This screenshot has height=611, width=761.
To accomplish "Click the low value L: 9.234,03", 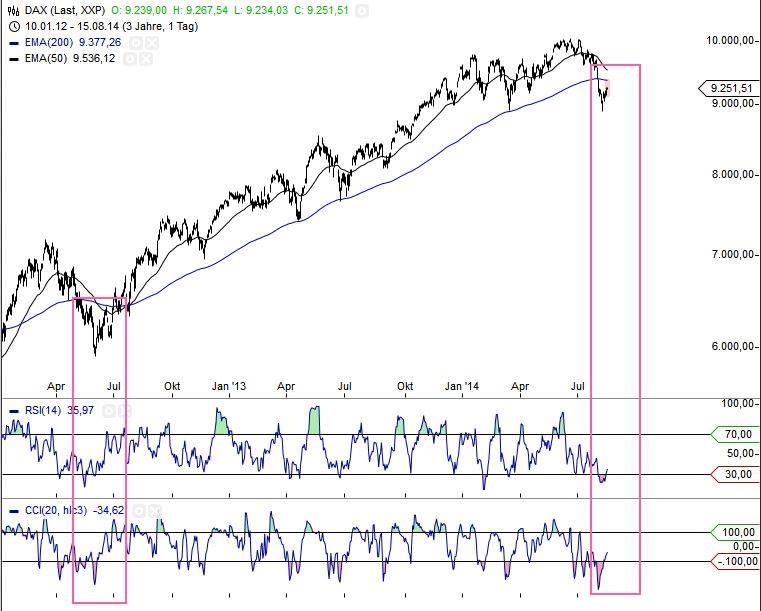I will (x=261, y=10).
